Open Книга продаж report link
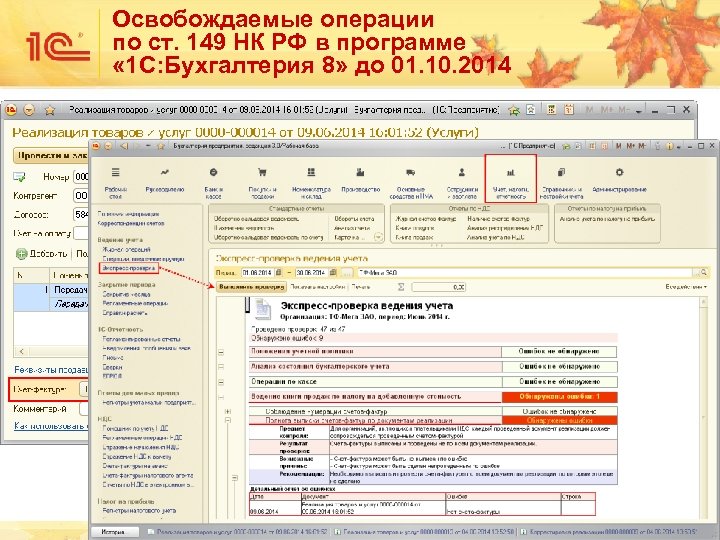The width and height of the screenshot is (720, 540). (x=414, y=237)
